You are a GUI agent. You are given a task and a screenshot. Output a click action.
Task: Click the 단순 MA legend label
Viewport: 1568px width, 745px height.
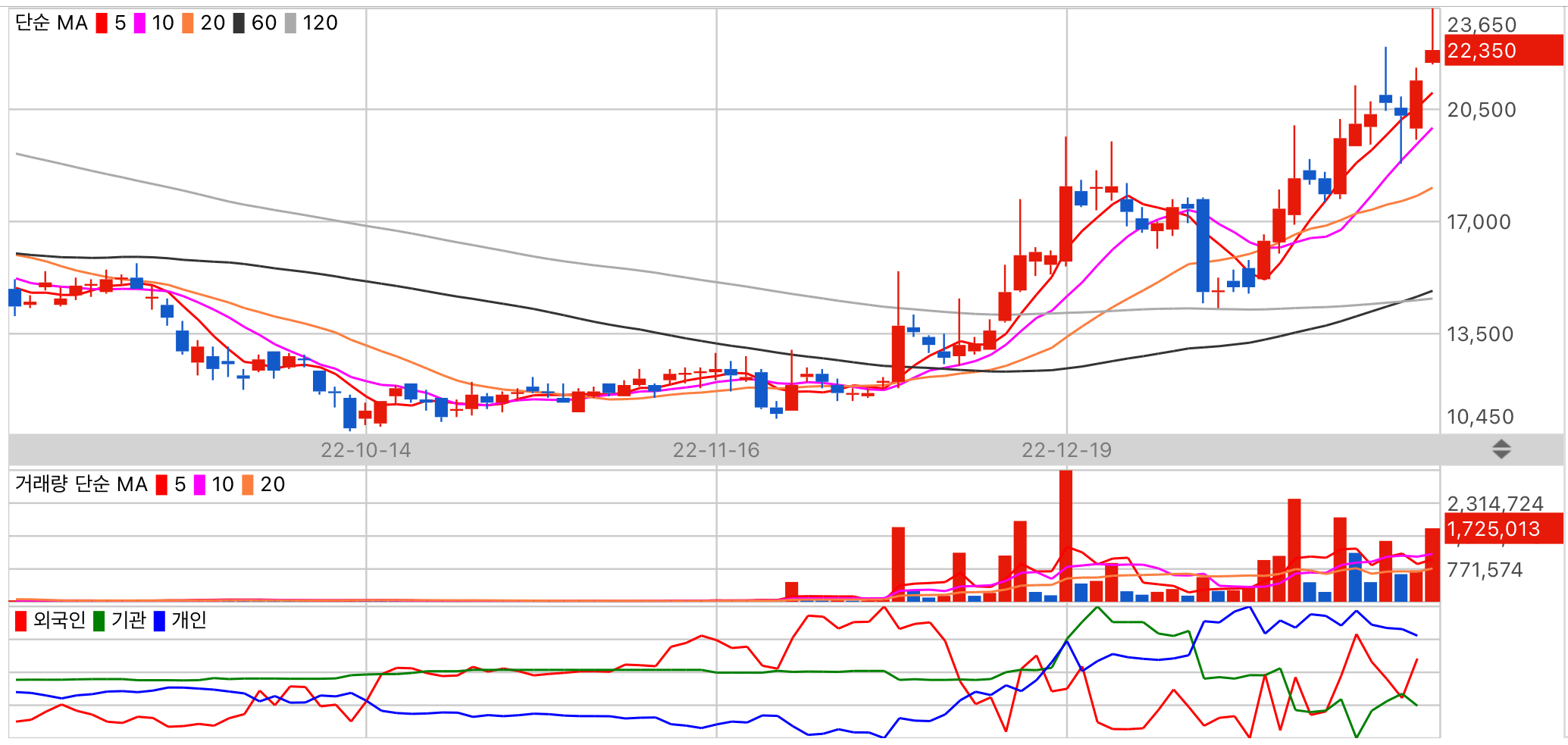point(52,23)
